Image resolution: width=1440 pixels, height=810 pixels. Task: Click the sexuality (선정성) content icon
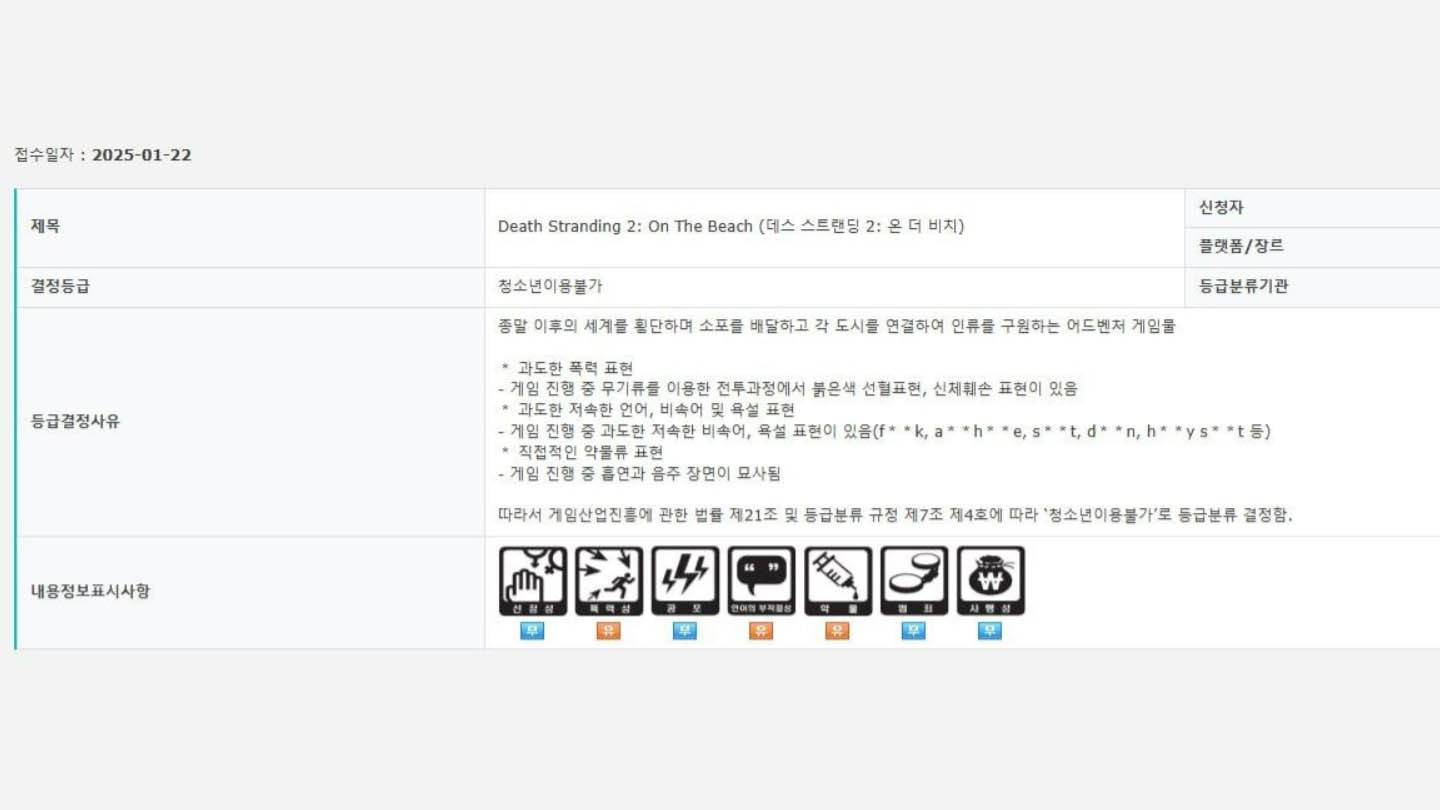(x=533, y=581)
